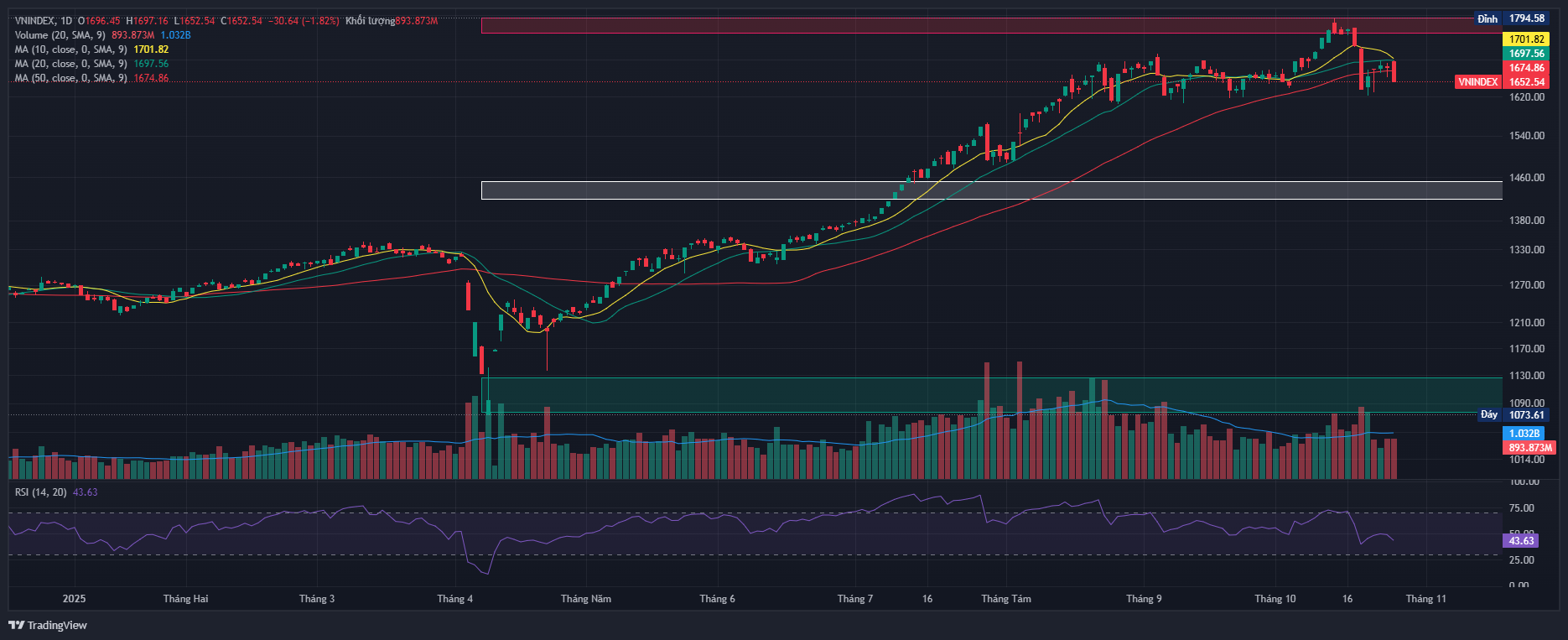Click the Đỉnh 1794.58 price label
This screenshot has width=1568, height=640.
[x=1511, y=18]
